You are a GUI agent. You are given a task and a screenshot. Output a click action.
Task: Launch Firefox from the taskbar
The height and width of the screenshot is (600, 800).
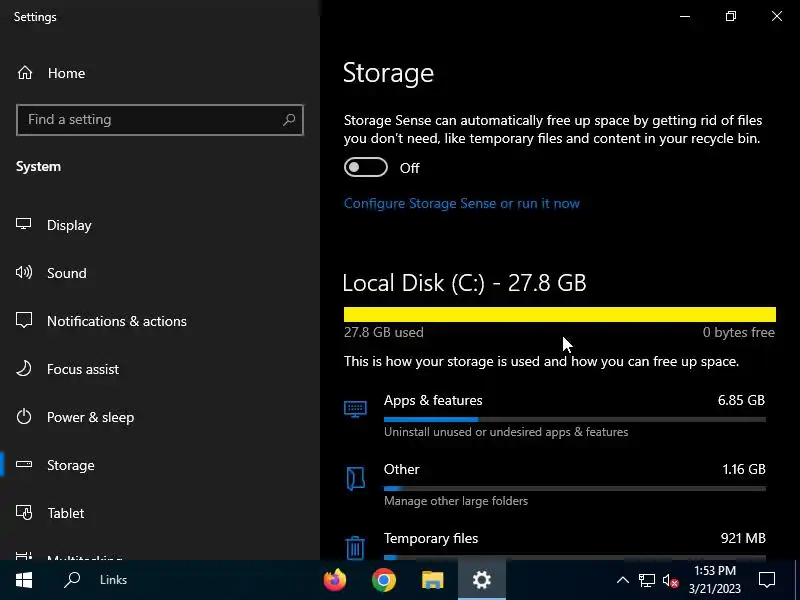[335, 580]
